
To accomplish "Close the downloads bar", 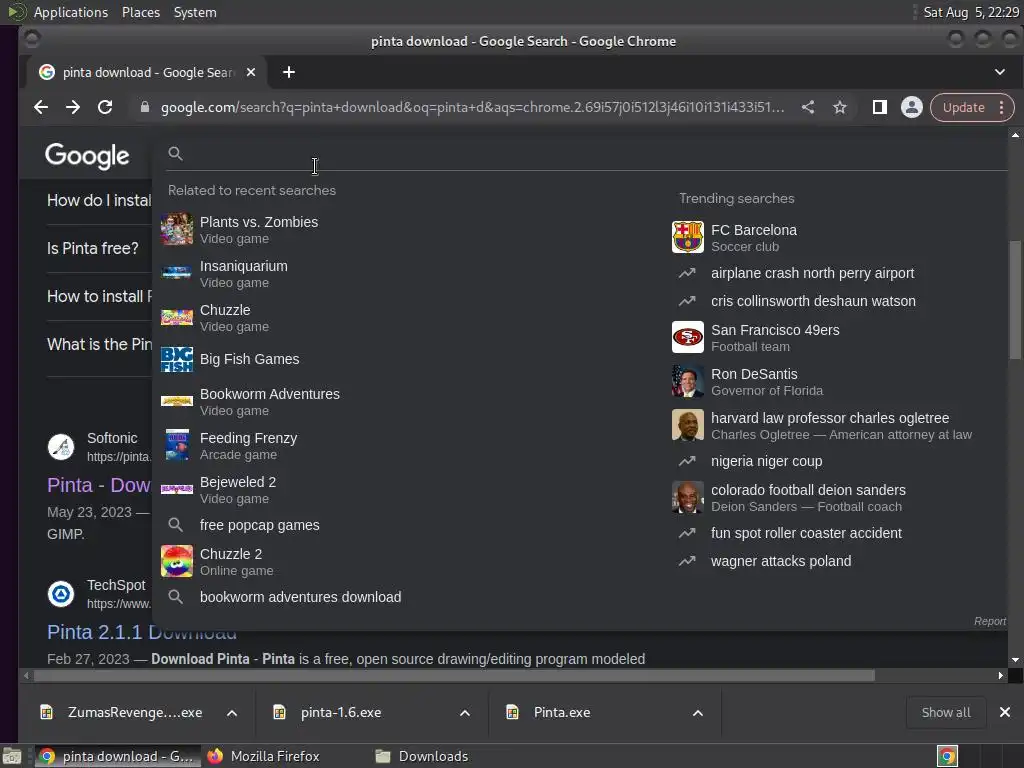I will pos(1005,712).
